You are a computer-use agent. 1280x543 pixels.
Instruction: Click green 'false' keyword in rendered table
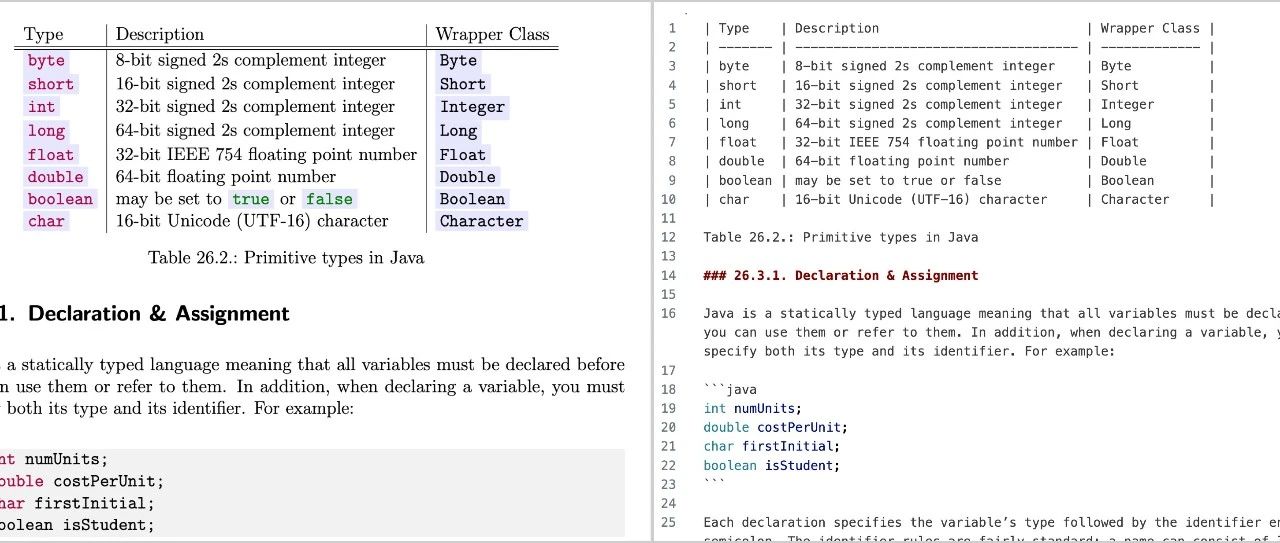pyautogui.click(x=329, y=199)
